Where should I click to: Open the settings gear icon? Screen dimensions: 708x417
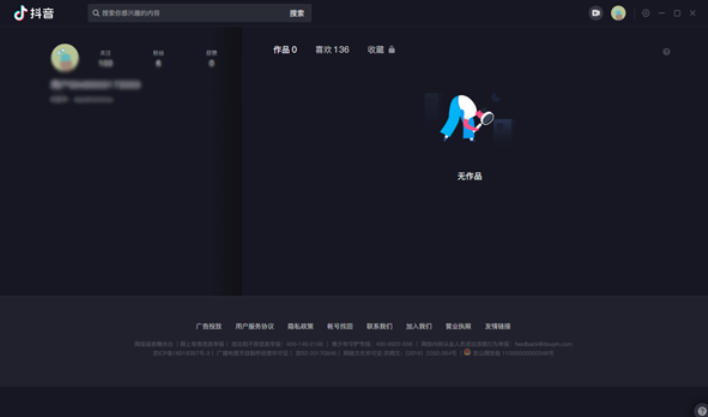pyautogui.click(x=646, y=13)
